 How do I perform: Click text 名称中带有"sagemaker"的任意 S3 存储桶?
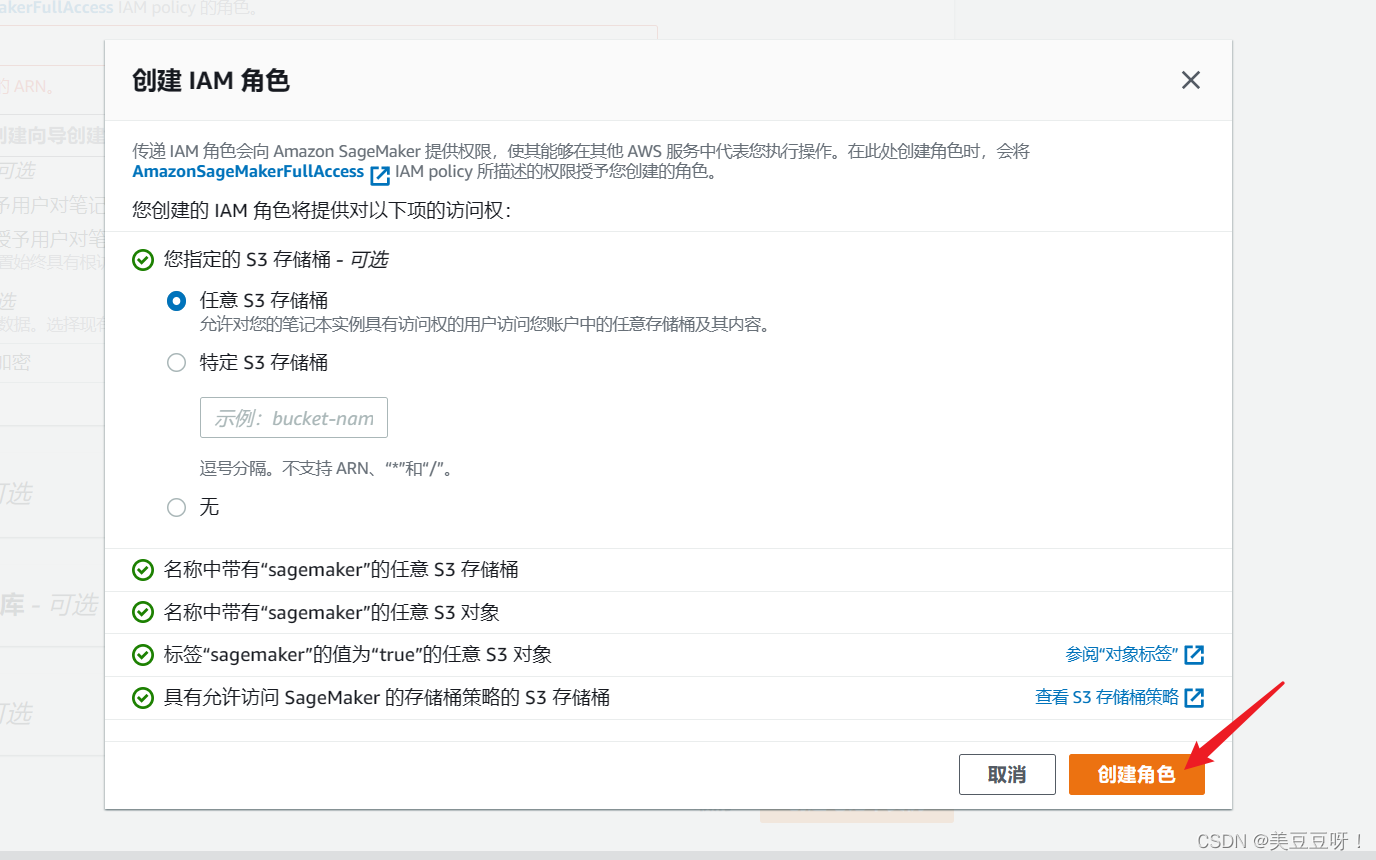(341, 570)
